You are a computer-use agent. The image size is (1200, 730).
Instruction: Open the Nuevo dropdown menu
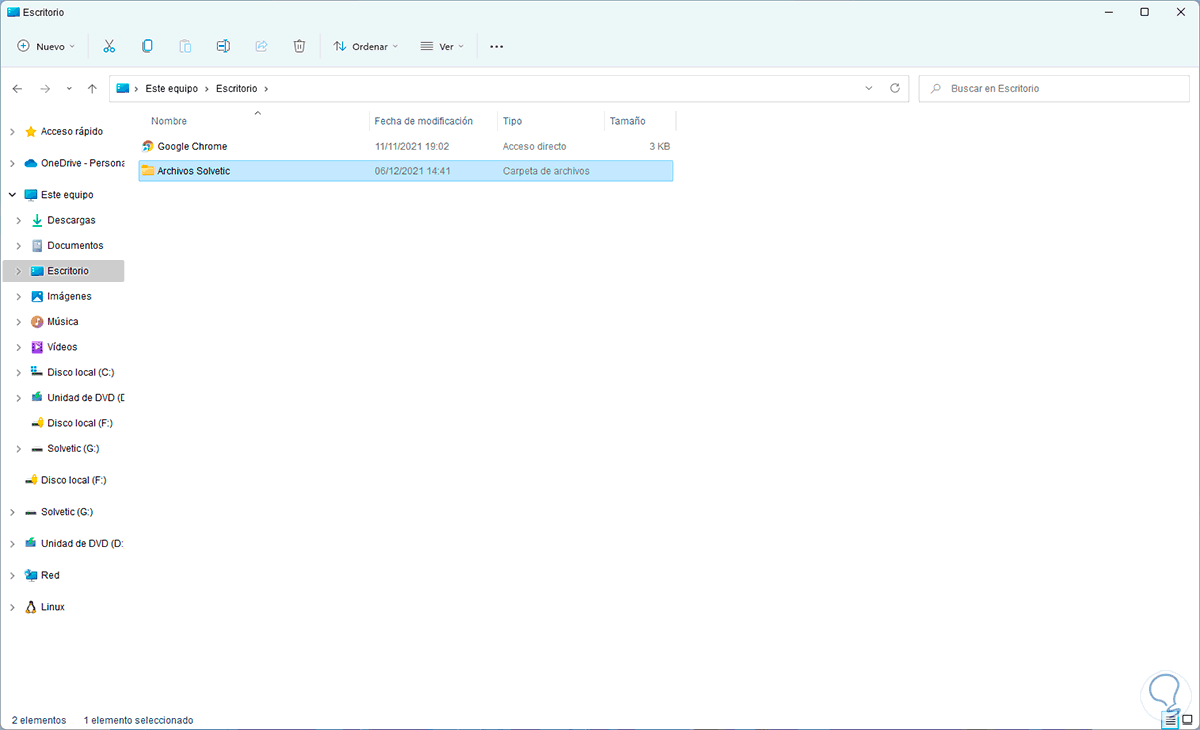[x=45, y=46]
